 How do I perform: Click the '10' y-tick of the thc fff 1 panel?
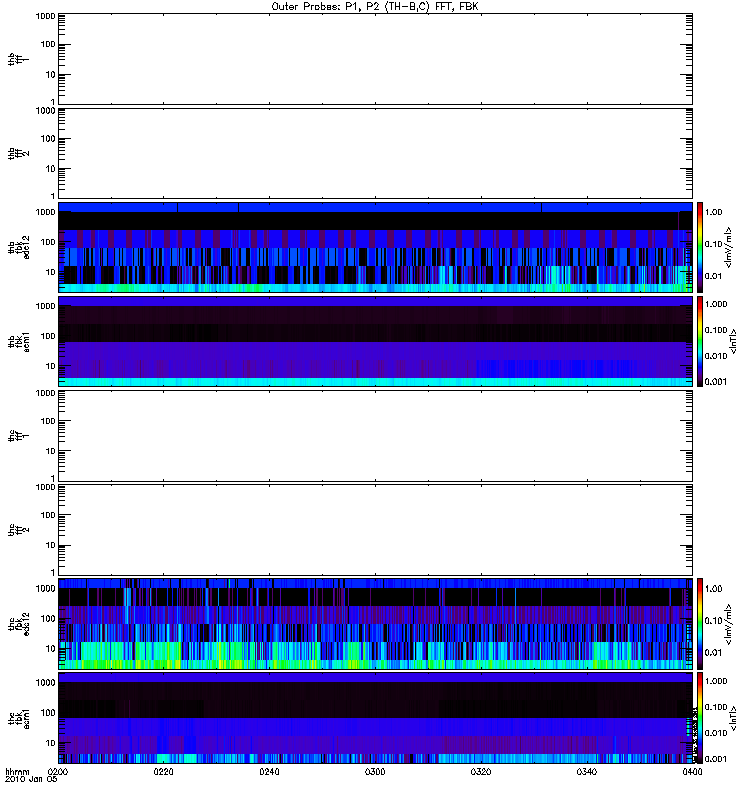[x=51, y=451]
